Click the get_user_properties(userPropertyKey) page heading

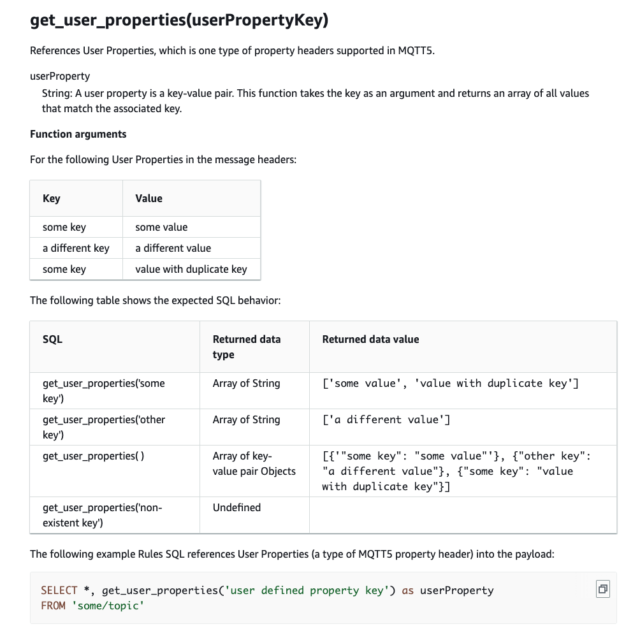pyautogui.click(x=179, y=20)
